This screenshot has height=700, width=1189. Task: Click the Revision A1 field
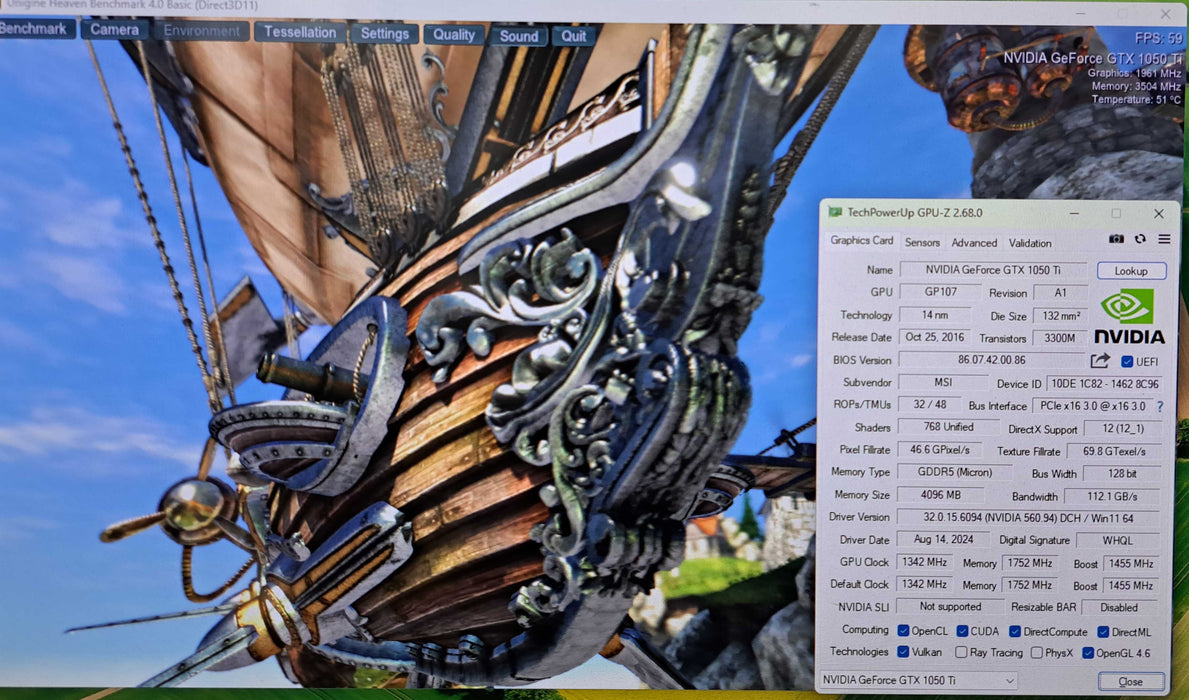coord(1060,293)
